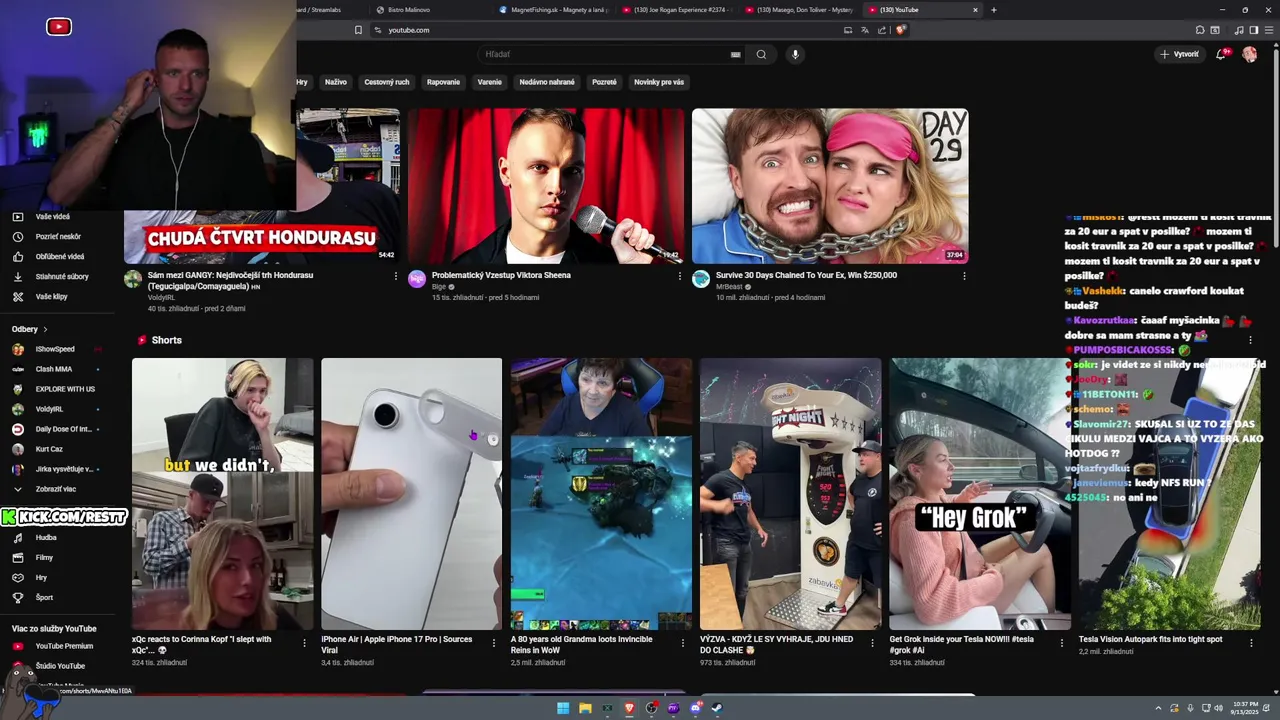Image resolution: width=1280 pixels, height=720 pixels.
Task: Select the Varenie filter chip
Action: tap(490, 82)
